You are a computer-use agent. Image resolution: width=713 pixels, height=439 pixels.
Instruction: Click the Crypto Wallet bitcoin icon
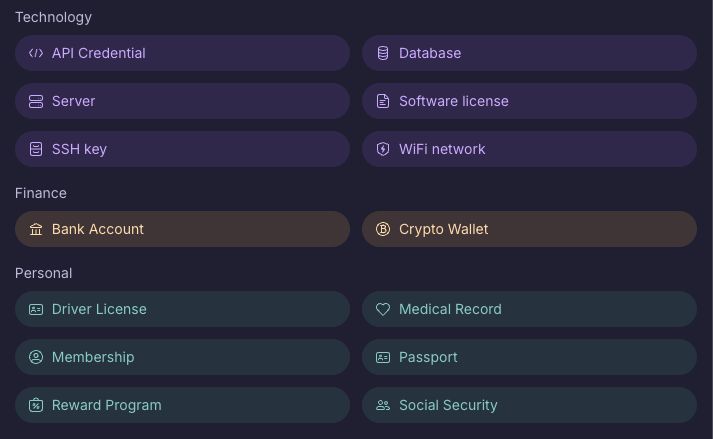(383, 229)
